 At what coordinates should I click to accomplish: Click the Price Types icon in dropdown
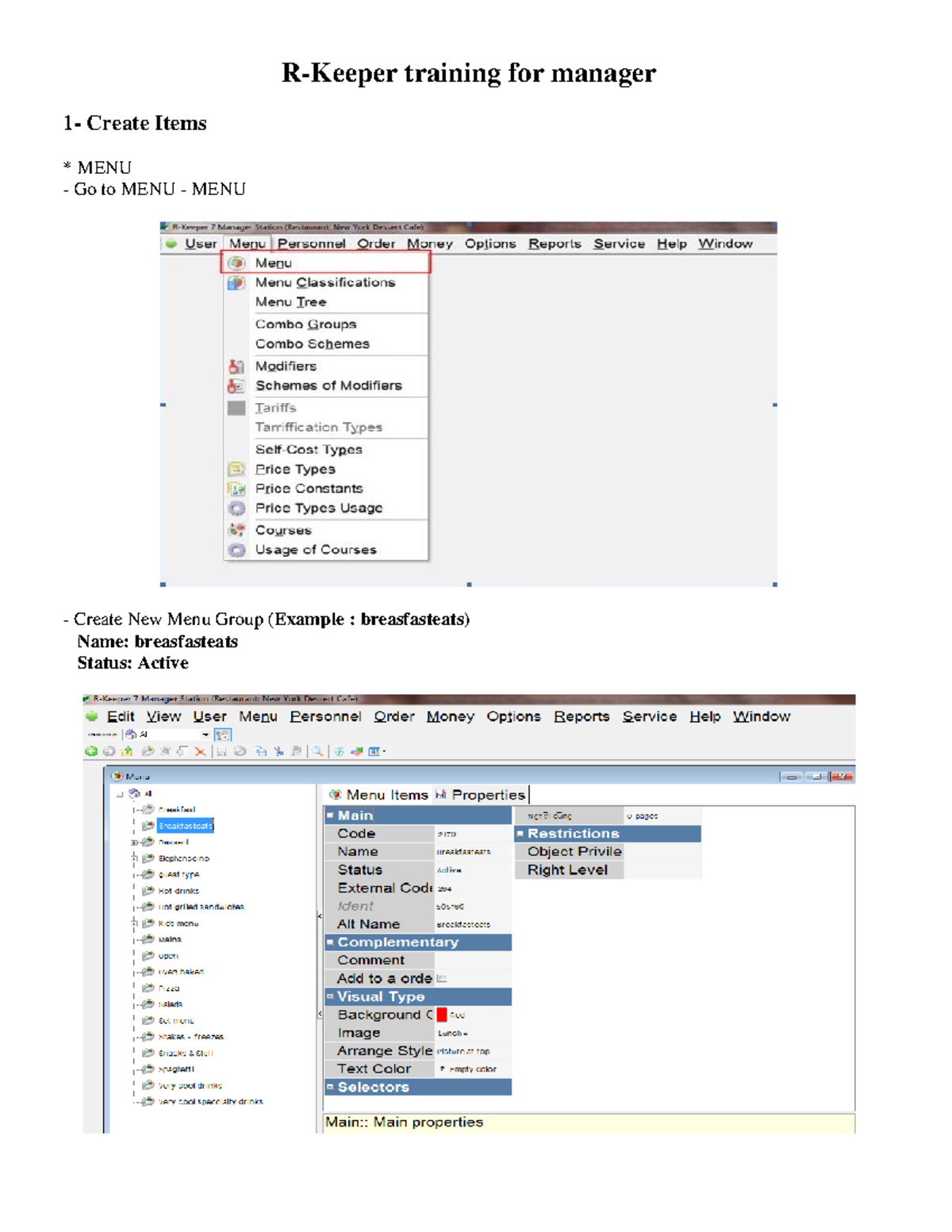[236, 470]
